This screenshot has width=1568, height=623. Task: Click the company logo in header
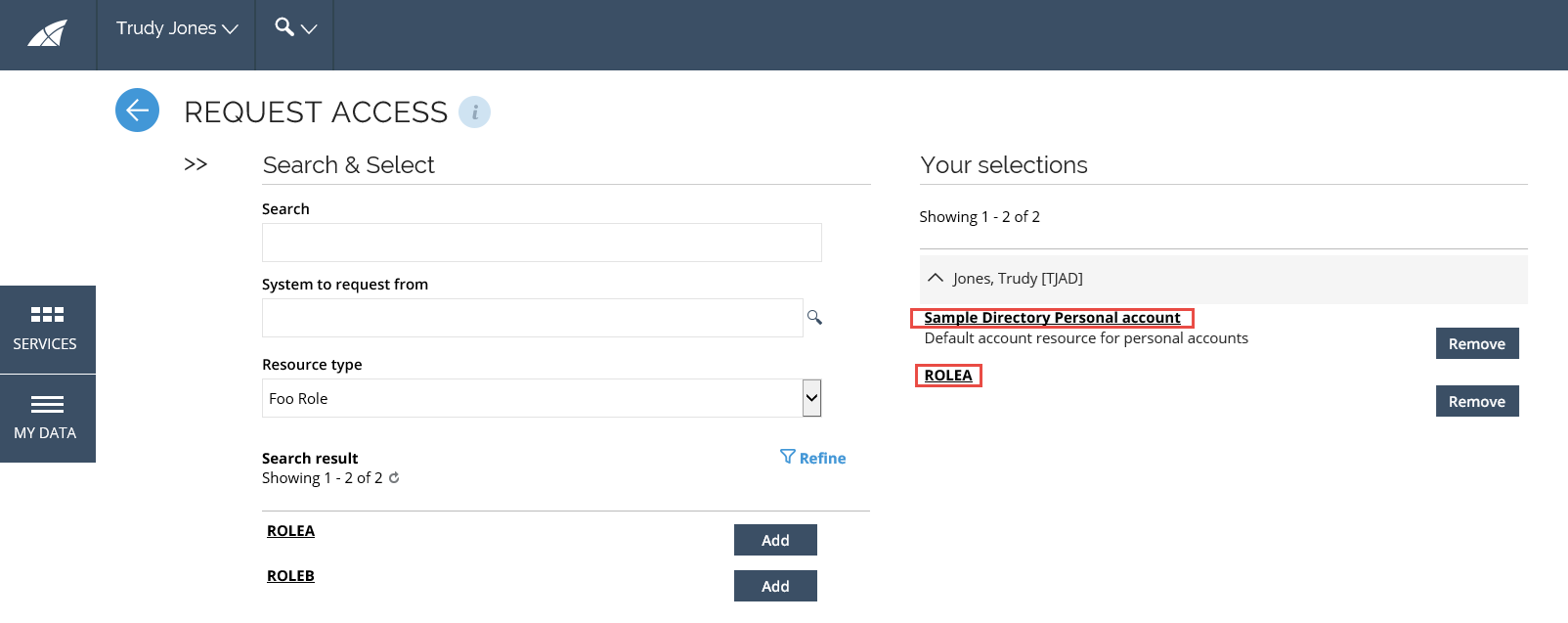47,34
